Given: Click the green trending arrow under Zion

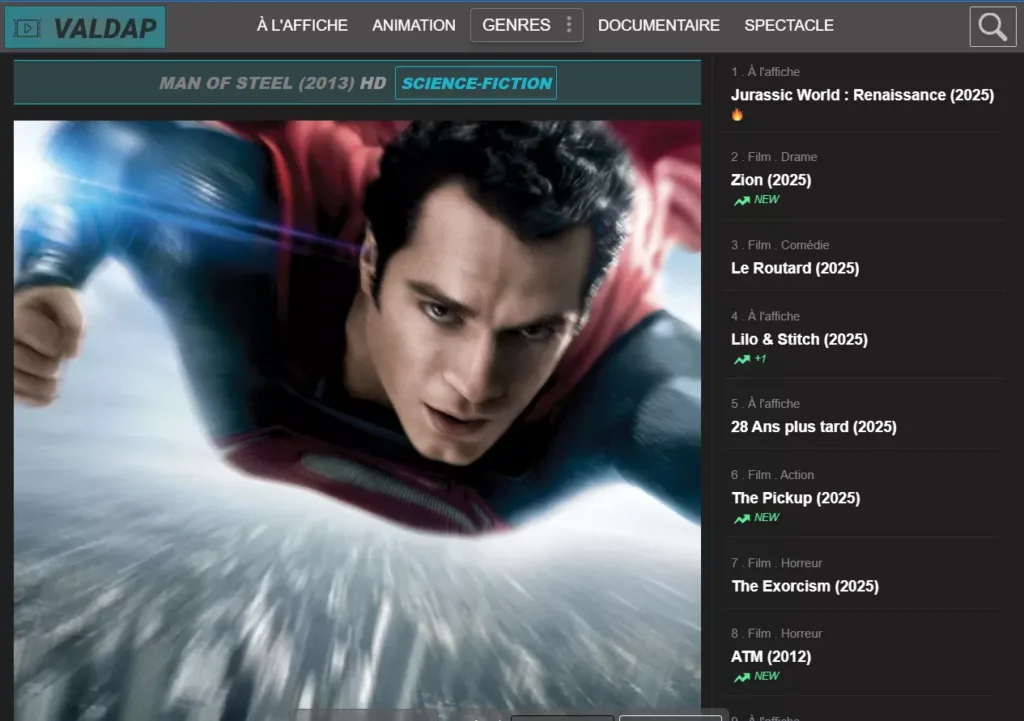Looking at the screenshot, I should pos(741,200).
